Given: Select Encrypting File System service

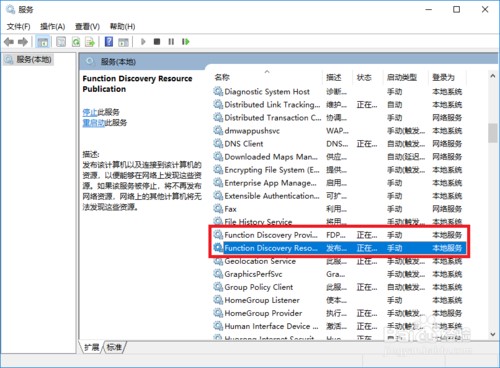Looking at the screenshot, I should click(338, 170).
